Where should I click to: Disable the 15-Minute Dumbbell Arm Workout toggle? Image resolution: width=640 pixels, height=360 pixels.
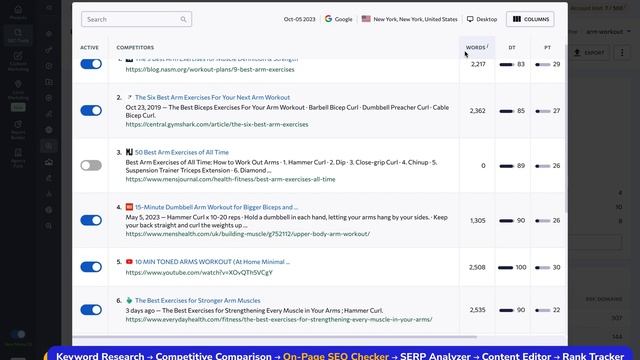coord(91,220)
